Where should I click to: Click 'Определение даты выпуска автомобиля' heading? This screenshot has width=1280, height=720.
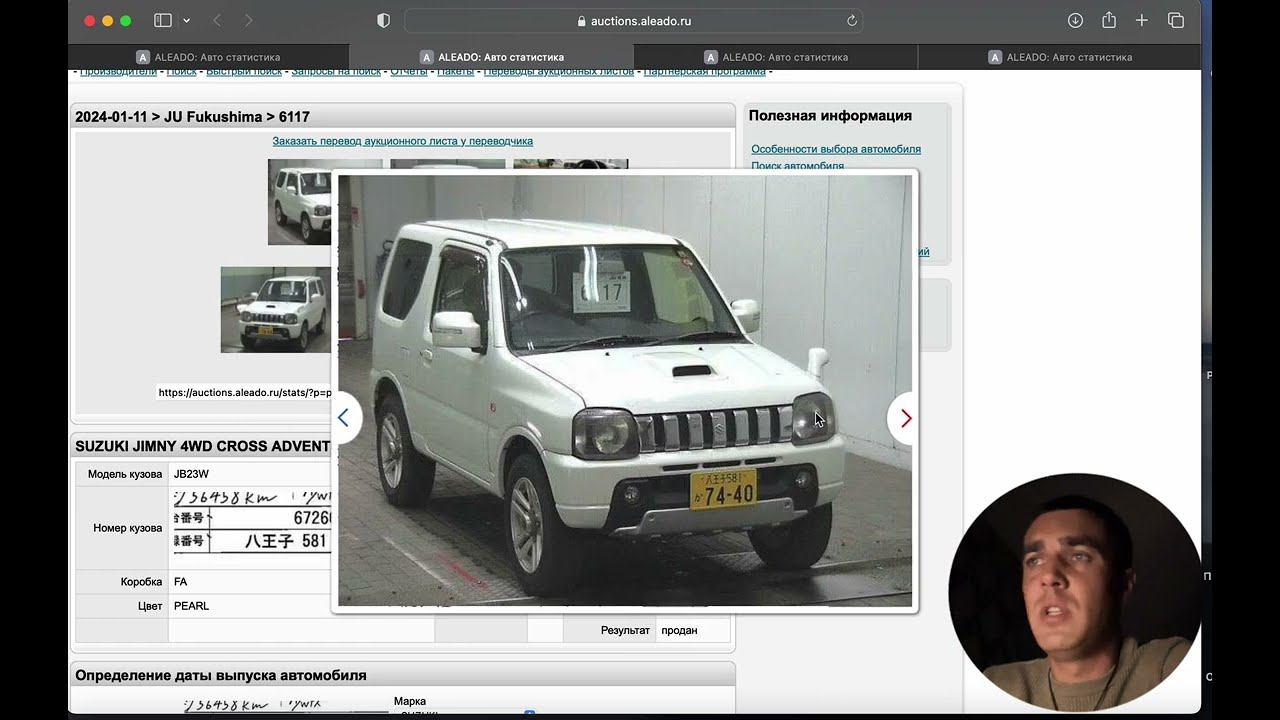point(221,675)
